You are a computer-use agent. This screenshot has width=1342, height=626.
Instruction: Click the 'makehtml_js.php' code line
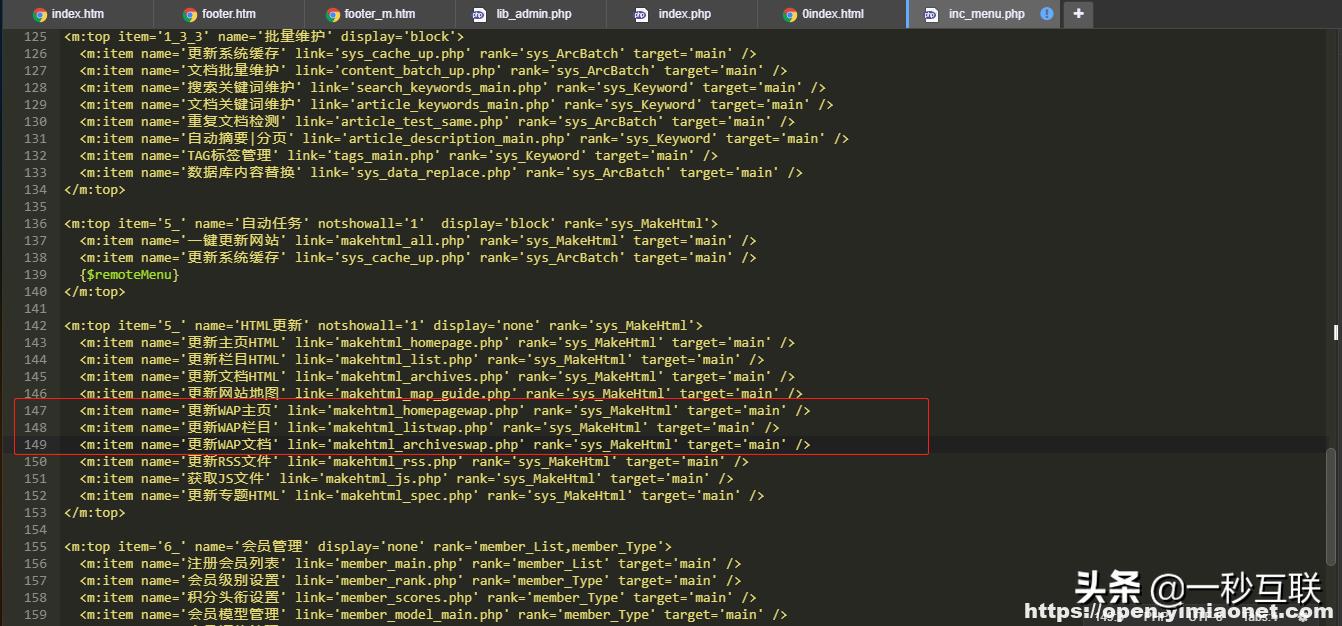coord(406,478)
